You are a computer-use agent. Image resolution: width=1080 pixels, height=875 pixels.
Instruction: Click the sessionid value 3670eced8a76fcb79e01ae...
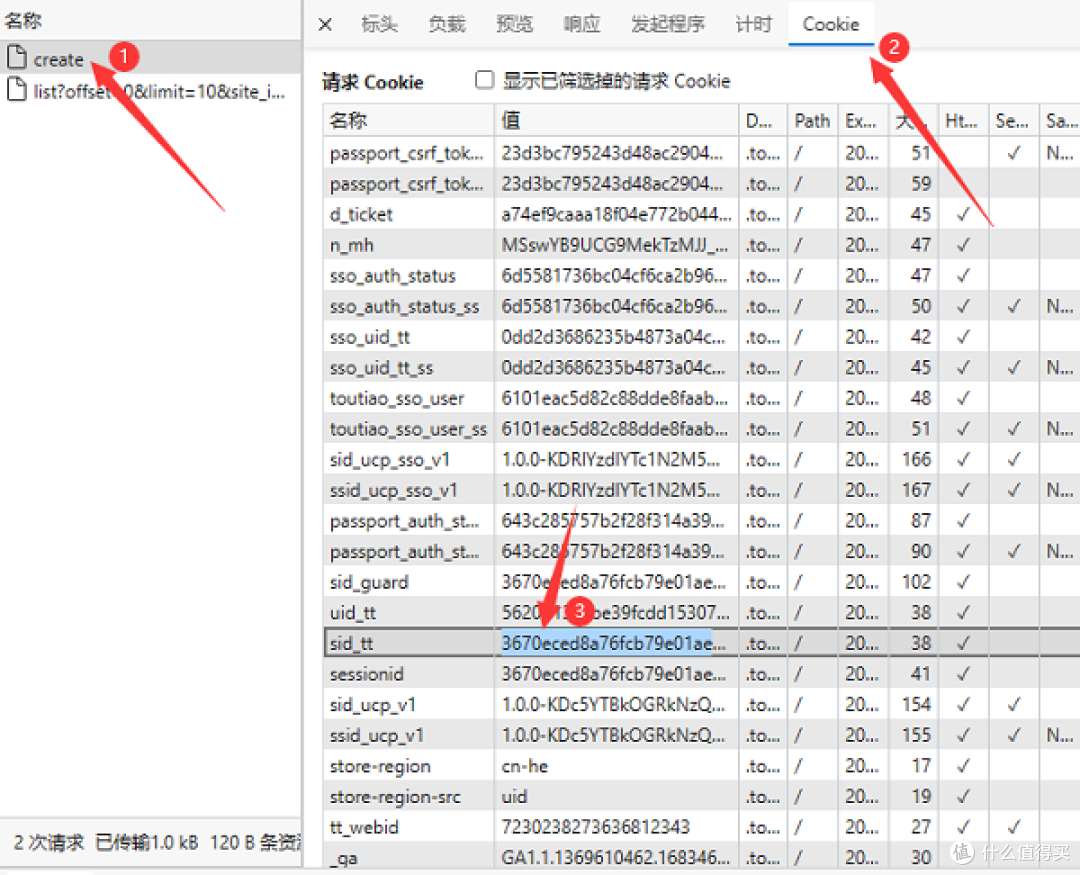click(x=614, y=674)
